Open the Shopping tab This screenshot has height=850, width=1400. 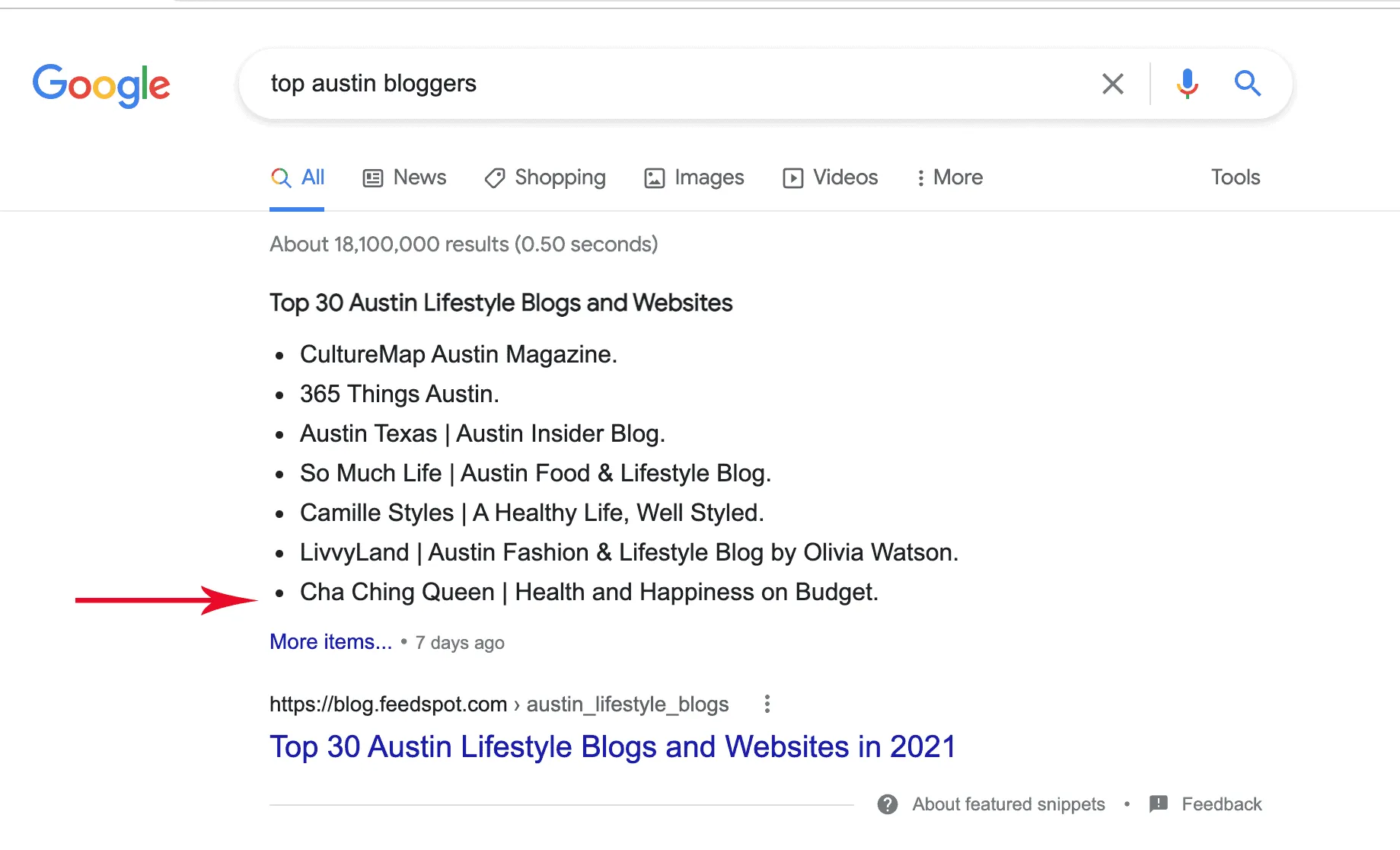[545, 177]
